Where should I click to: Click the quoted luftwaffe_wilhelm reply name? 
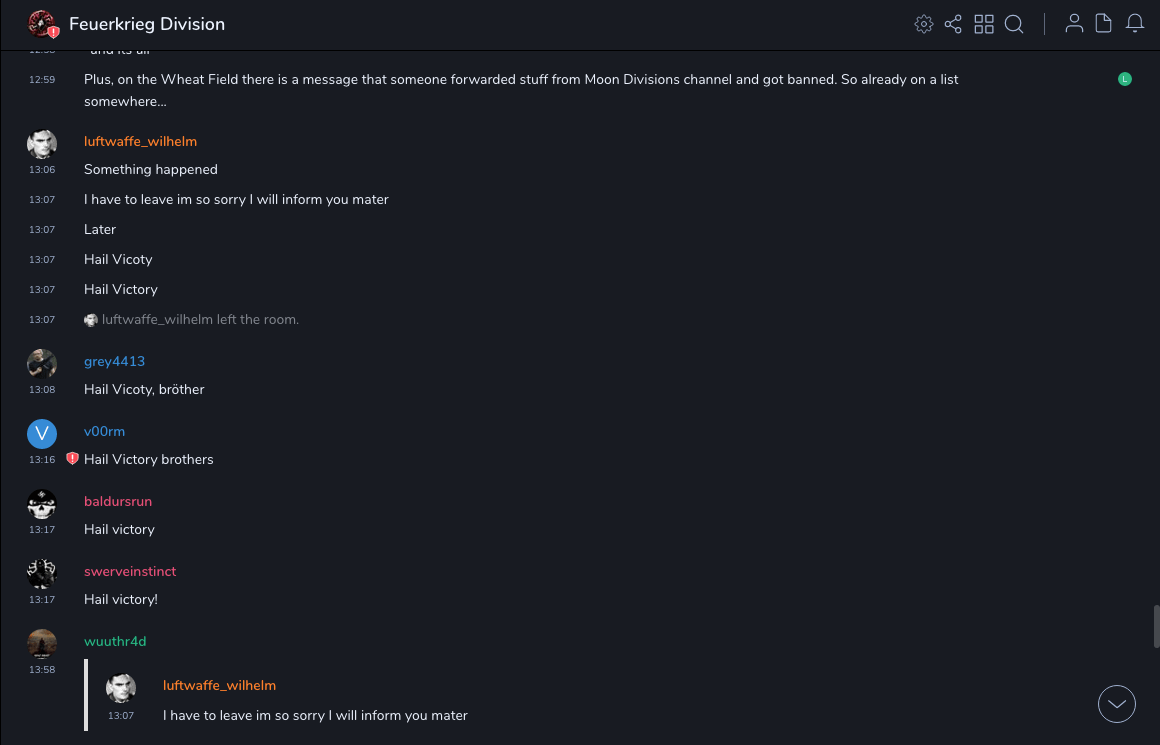coord(219,685)
